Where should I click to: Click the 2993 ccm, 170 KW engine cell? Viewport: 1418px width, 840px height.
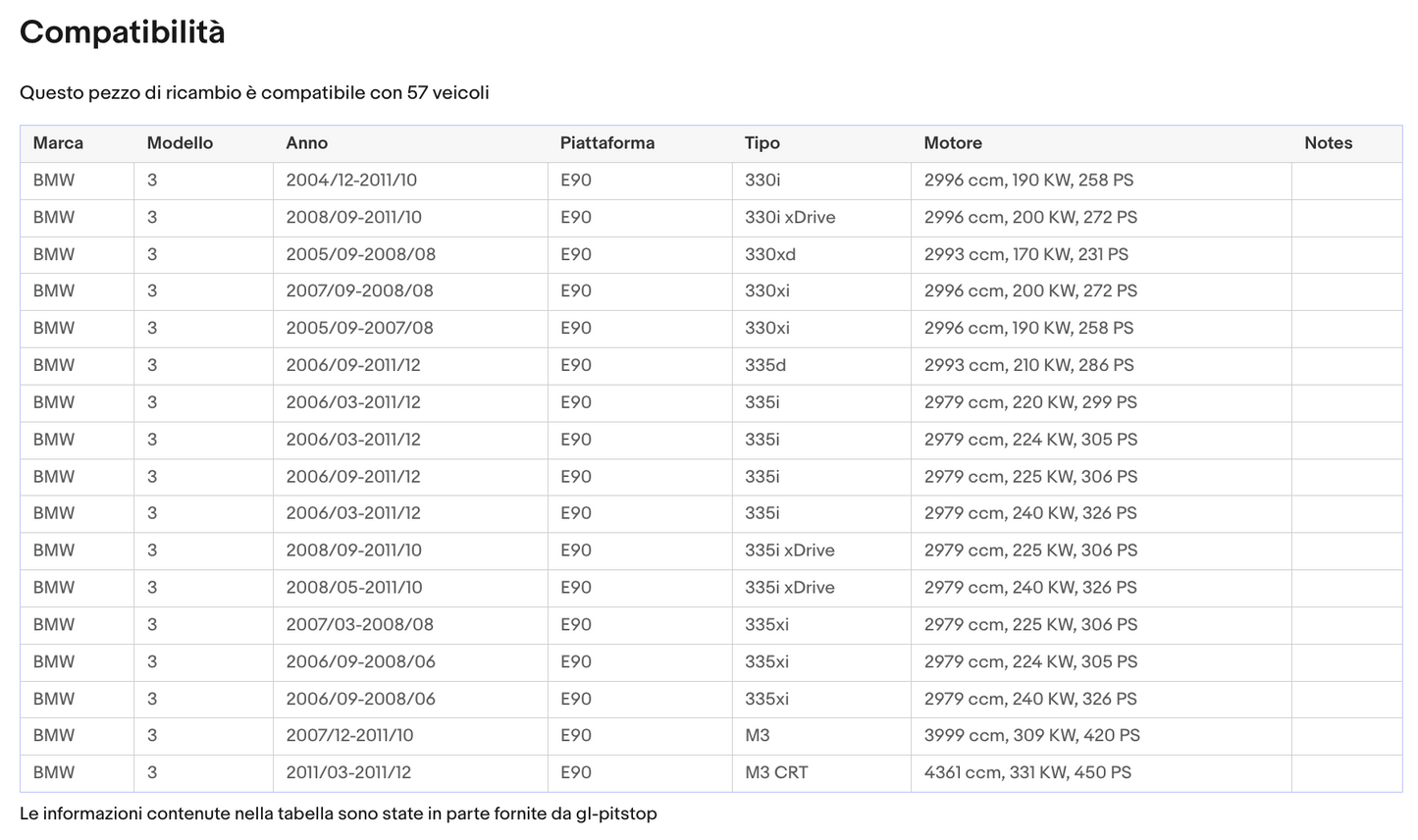[1025, 254]
